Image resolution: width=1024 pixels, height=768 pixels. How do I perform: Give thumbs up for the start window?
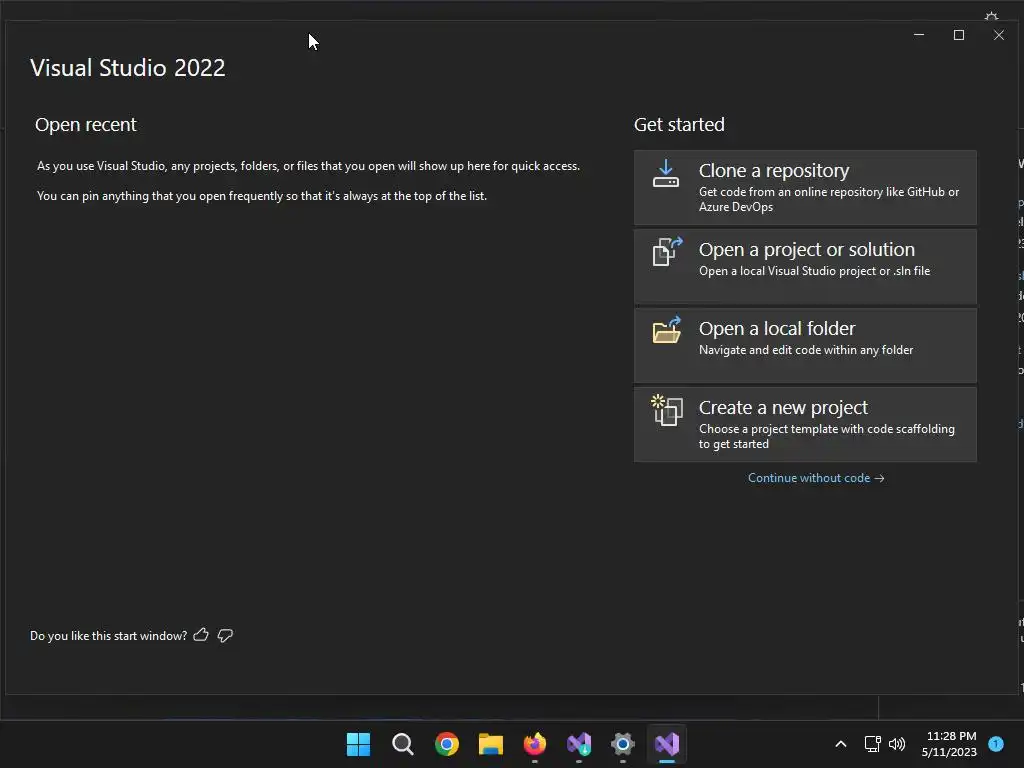click(201, 635)
